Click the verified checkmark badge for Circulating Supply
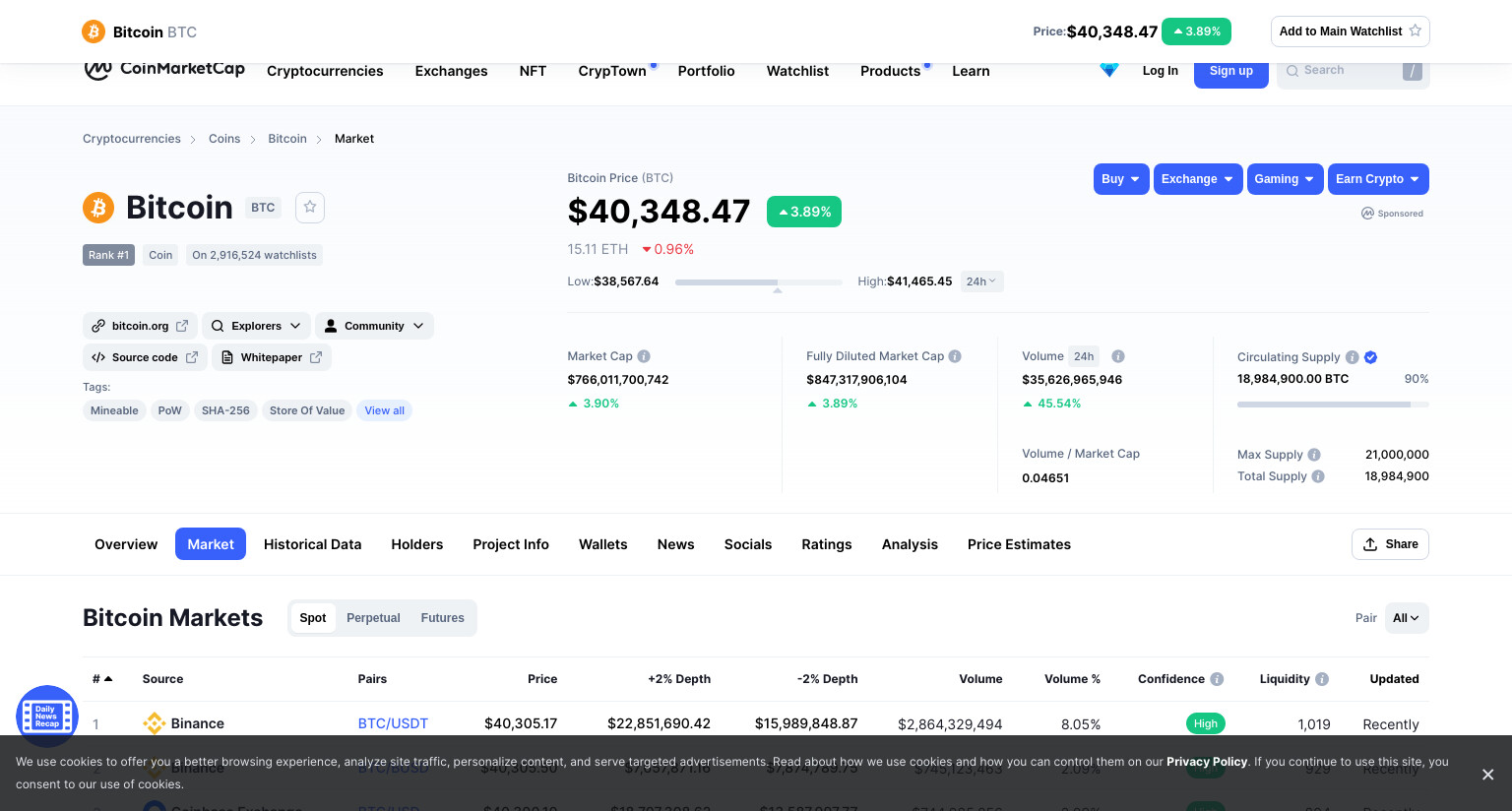1512x811 pixels. (x=1371, y=357)
